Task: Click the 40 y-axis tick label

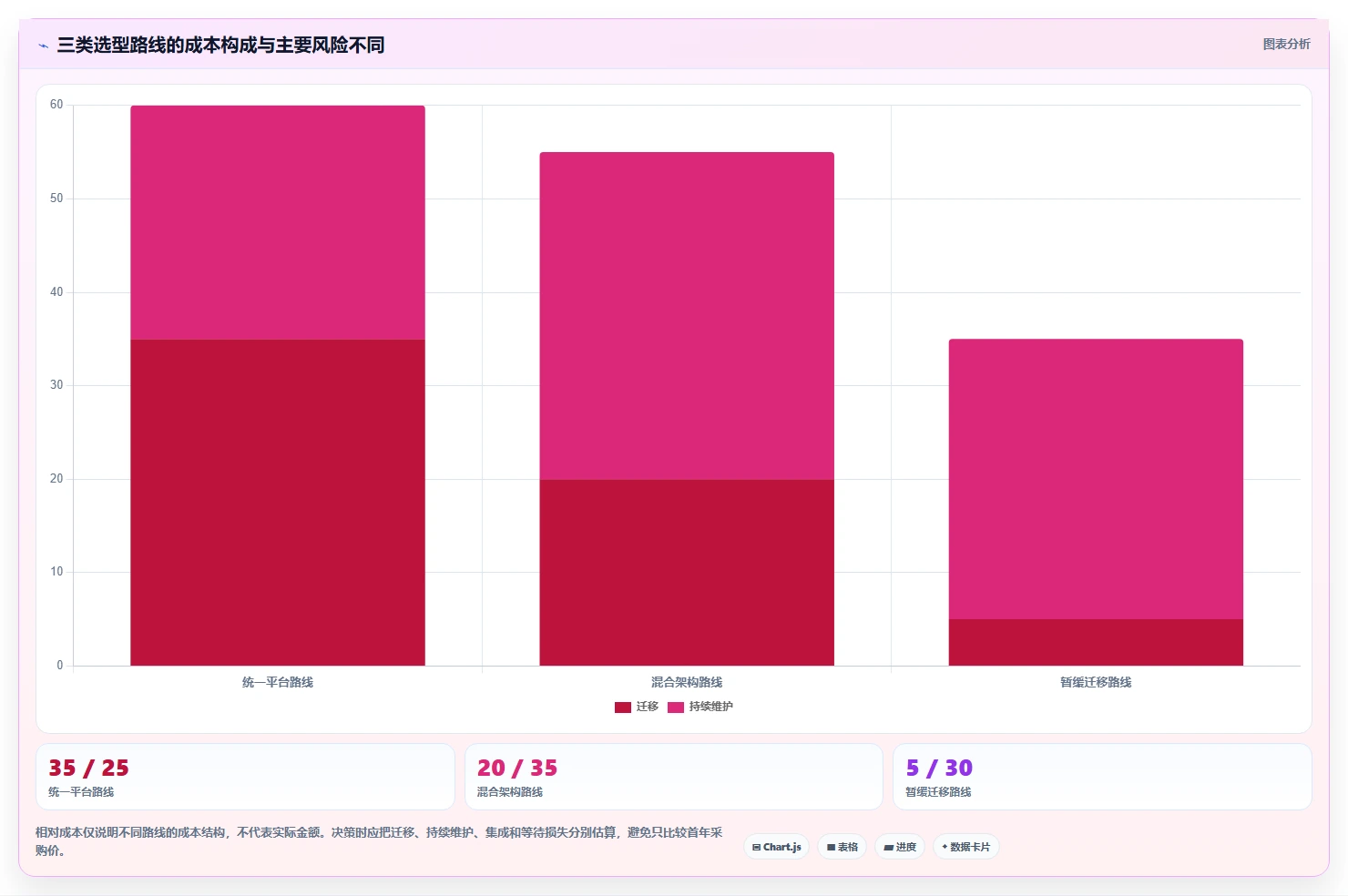Action: coord(56,292)
